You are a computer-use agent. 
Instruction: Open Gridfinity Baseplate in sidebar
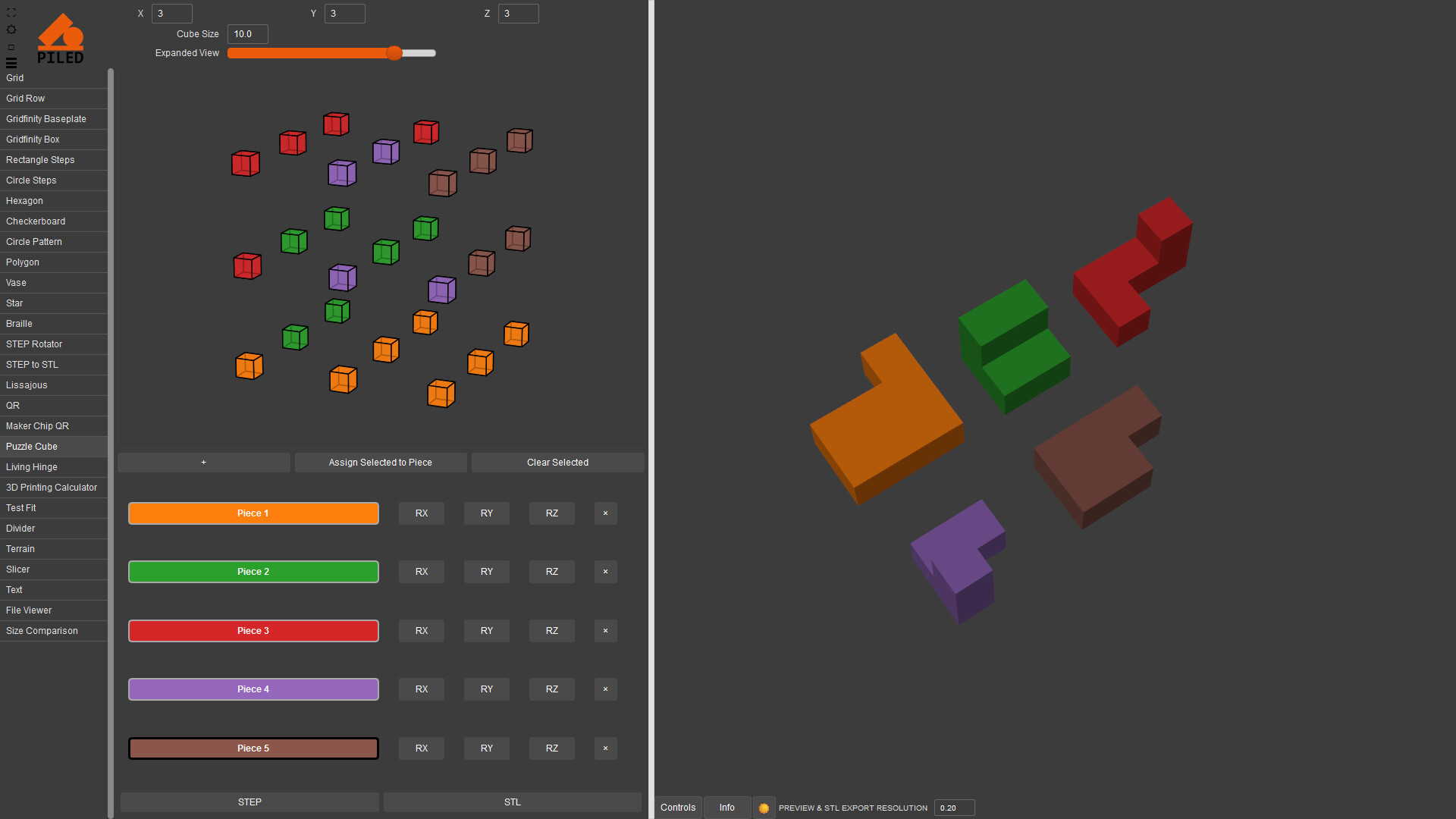46,119
